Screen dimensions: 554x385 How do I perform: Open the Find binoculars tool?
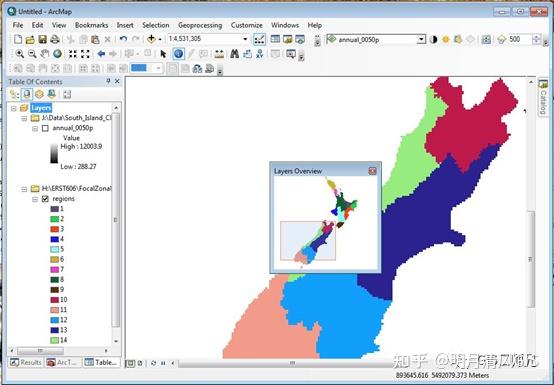[234, 54]
